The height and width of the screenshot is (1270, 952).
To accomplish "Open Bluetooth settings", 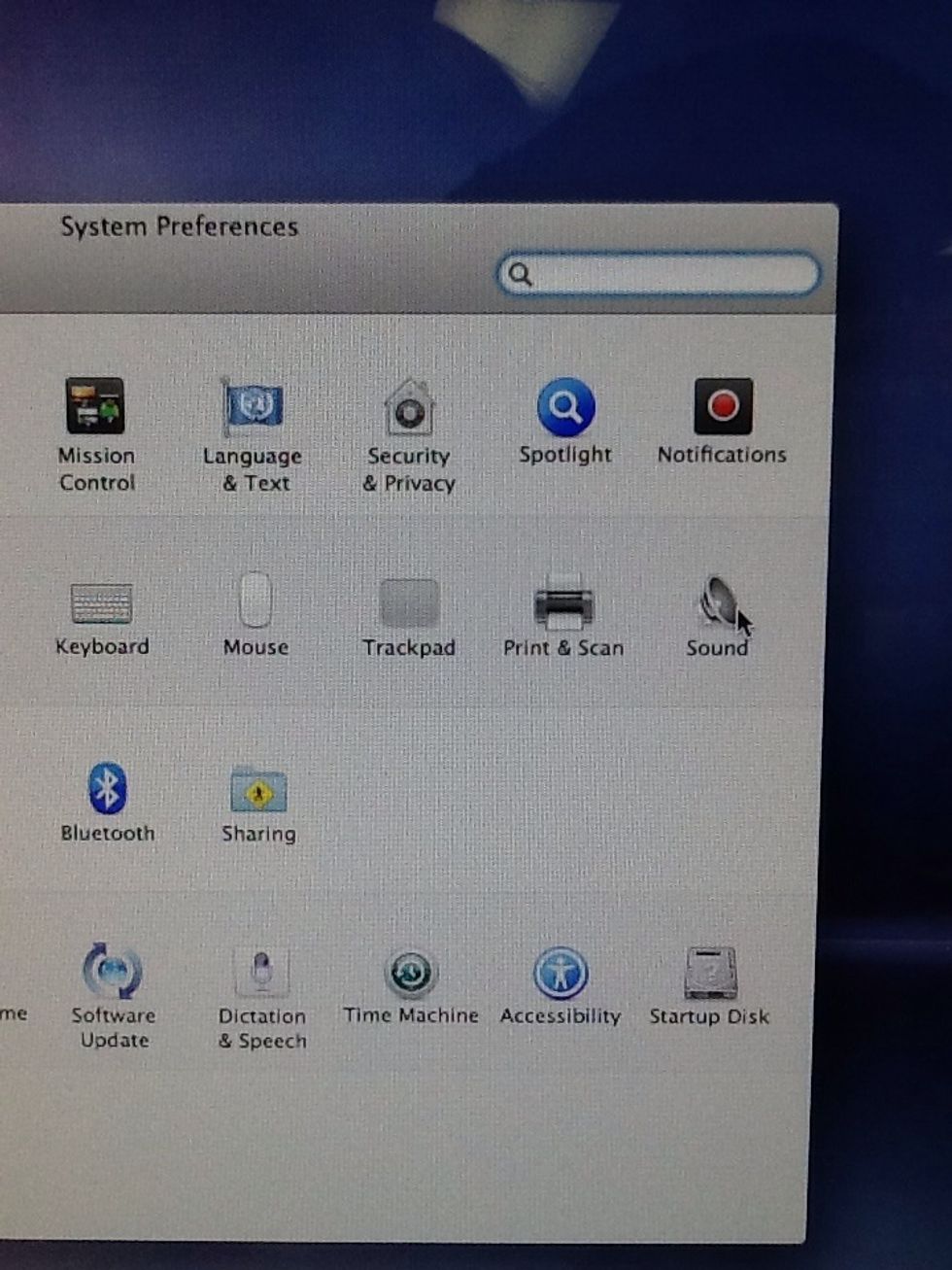I will tap(107, 789).
